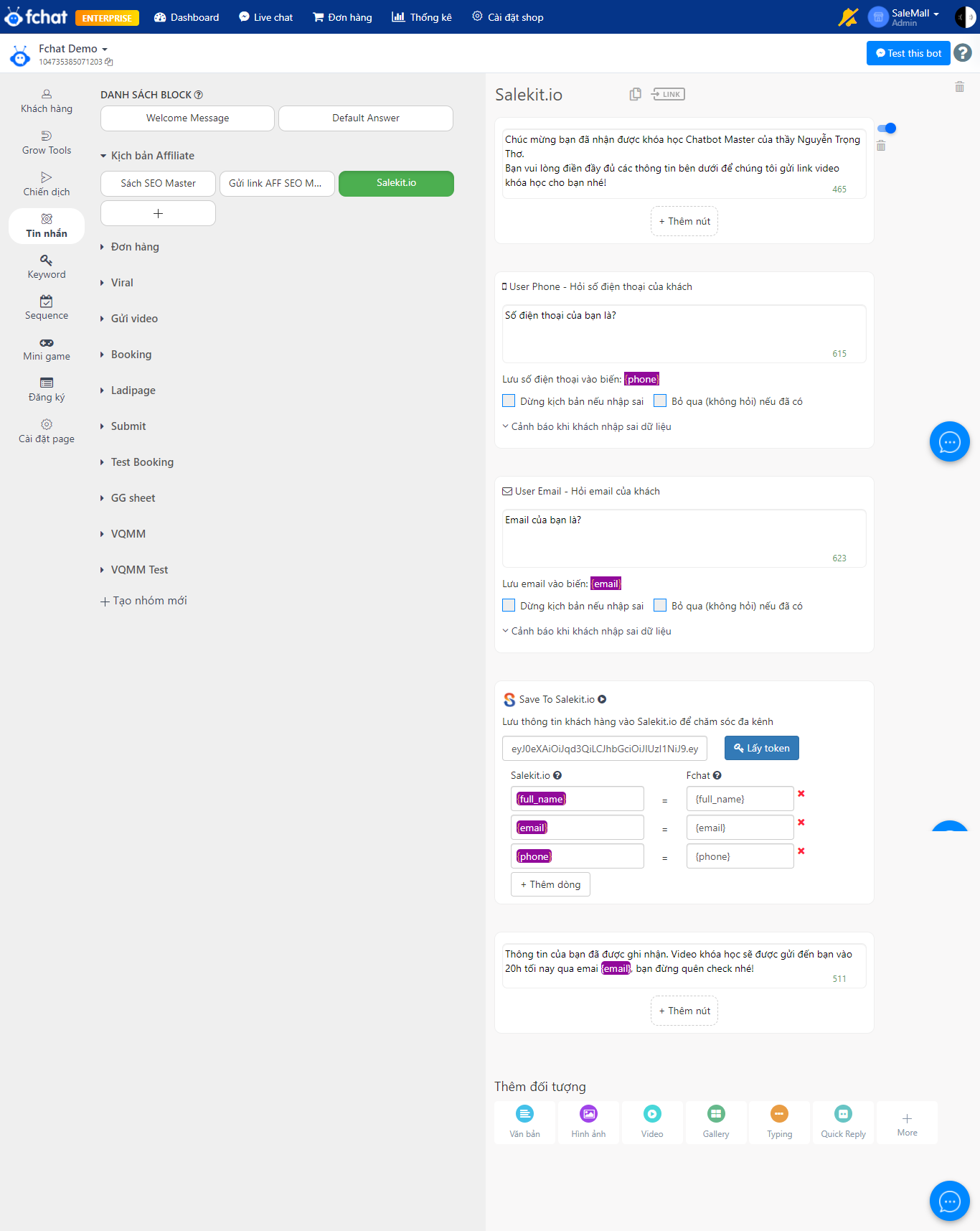Expand Đơn hàng block group
The image size is (980, 1231).
click(130, 247)
